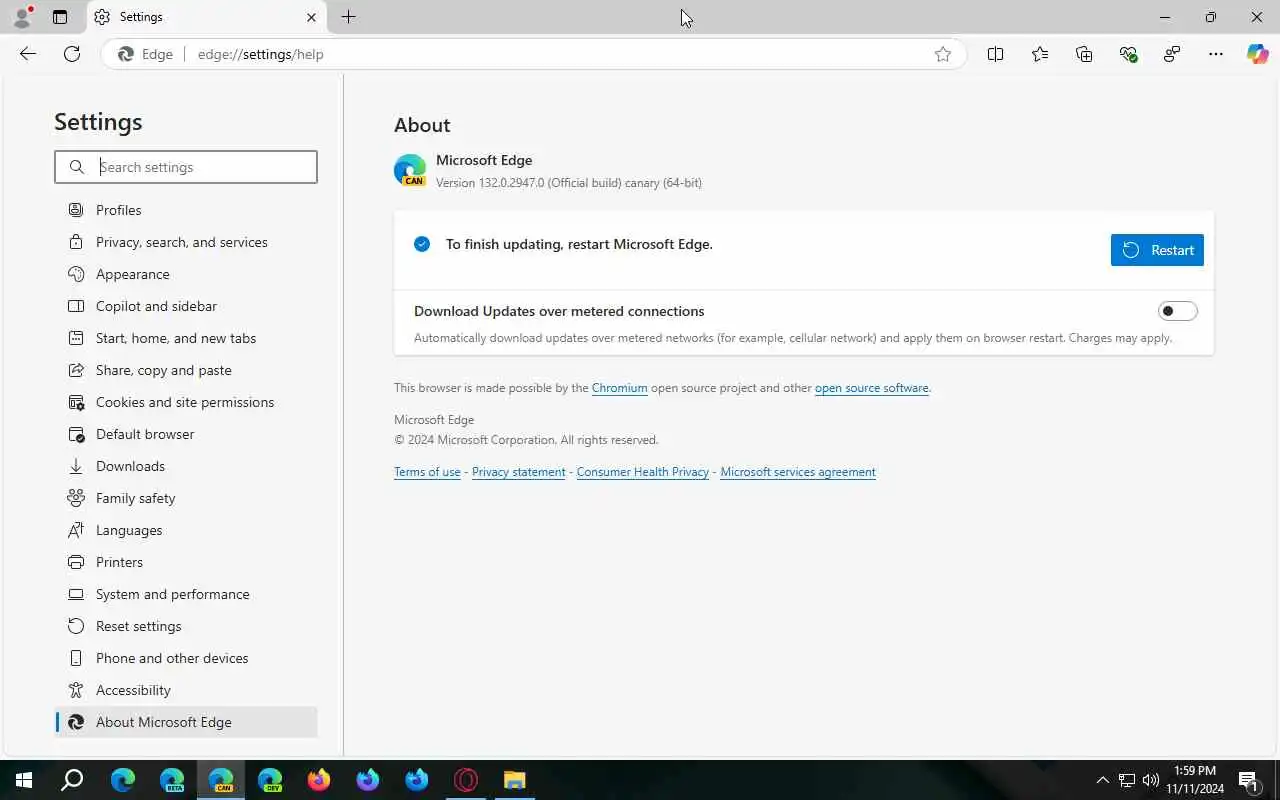Open the Favorites toolbar icon
Screen dimensions: 1280x800
pos(1040,54)
